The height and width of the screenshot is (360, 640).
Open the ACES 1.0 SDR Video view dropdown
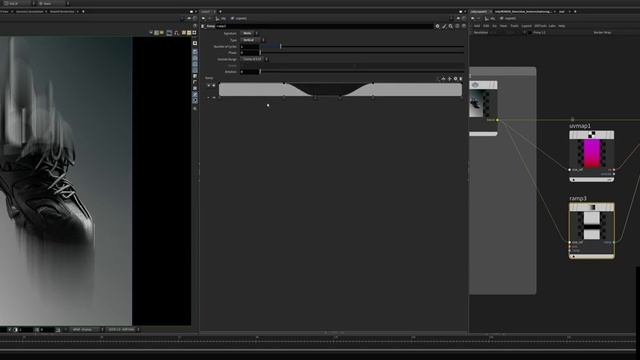click(123, 329)
